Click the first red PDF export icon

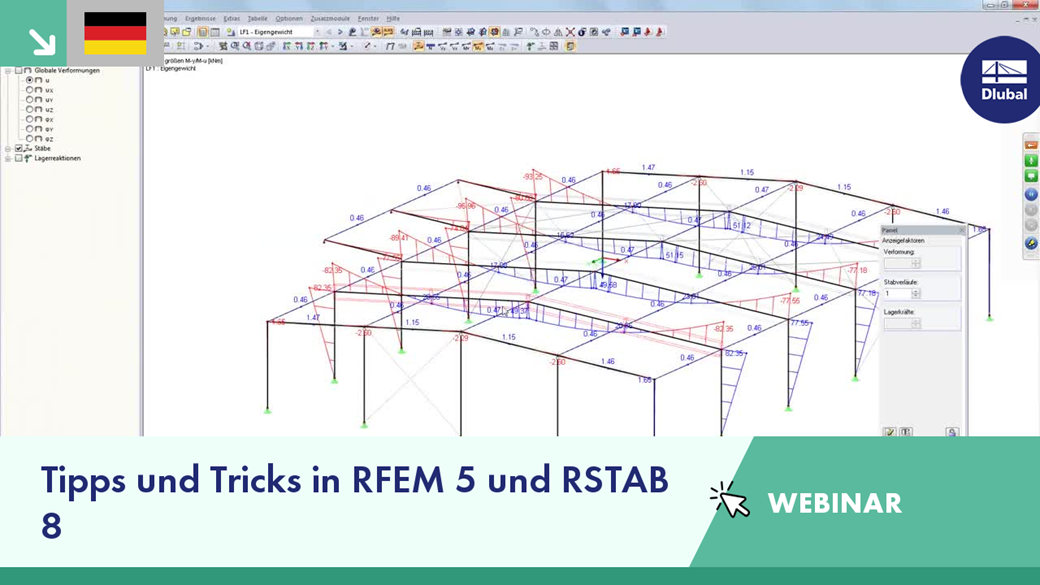click(x=647, y=32)
